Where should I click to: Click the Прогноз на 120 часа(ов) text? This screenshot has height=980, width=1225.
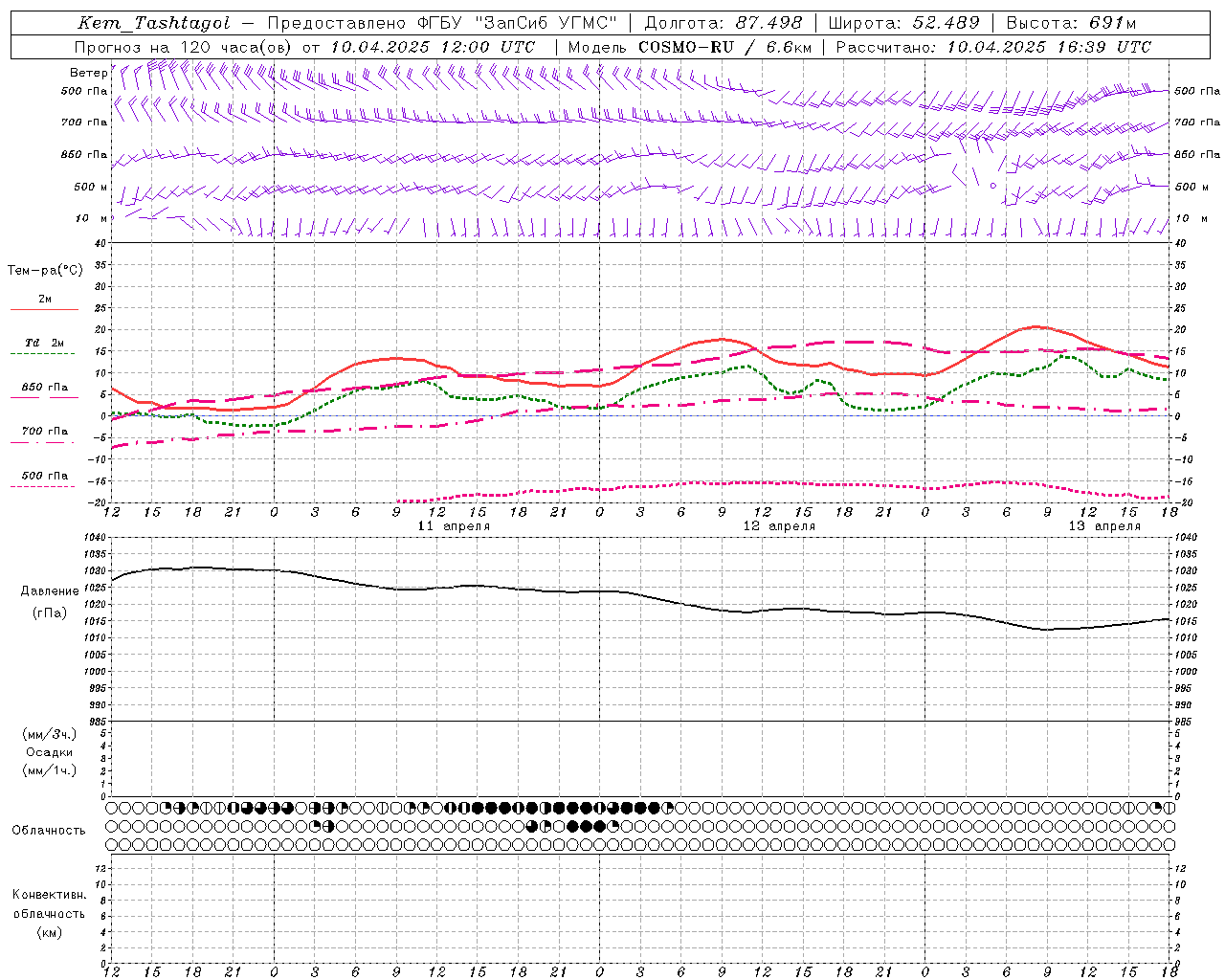click(184, 47)
